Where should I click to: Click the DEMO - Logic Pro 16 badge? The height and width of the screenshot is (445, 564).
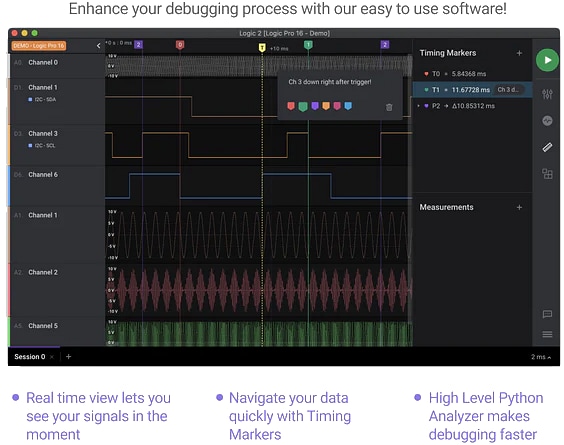tap(39, 46)
